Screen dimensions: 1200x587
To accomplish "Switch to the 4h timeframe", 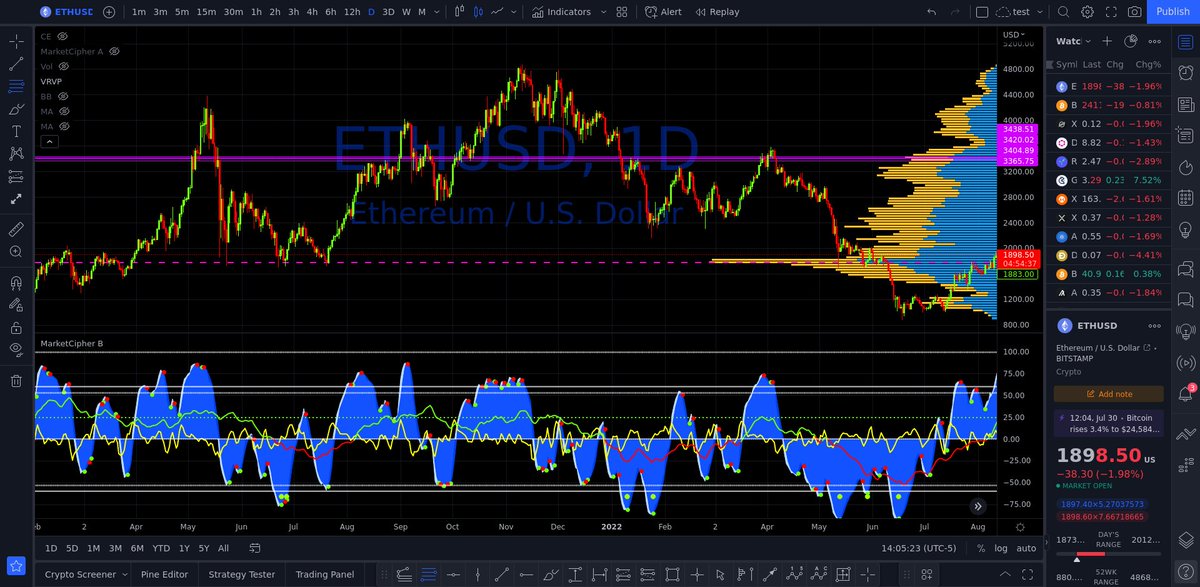I will [311, 12].
